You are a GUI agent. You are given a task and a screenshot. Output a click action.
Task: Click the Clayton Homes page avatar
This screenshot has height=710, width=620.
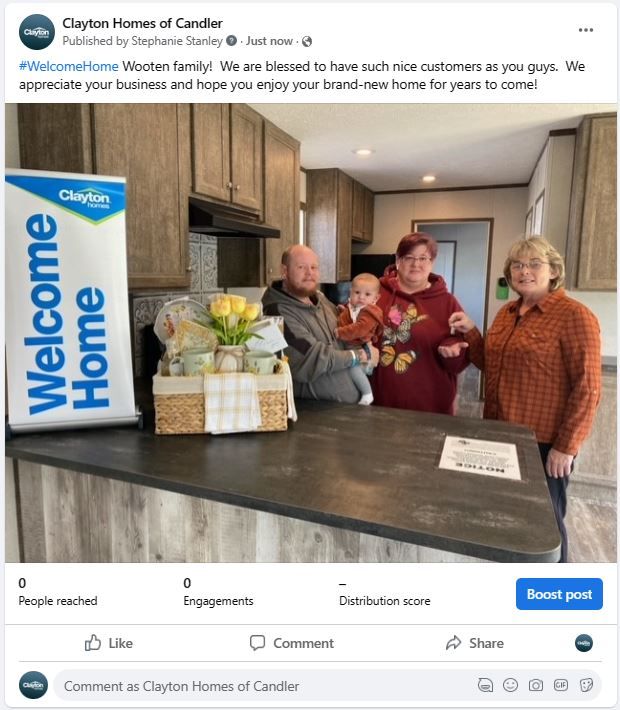[37, 32]
